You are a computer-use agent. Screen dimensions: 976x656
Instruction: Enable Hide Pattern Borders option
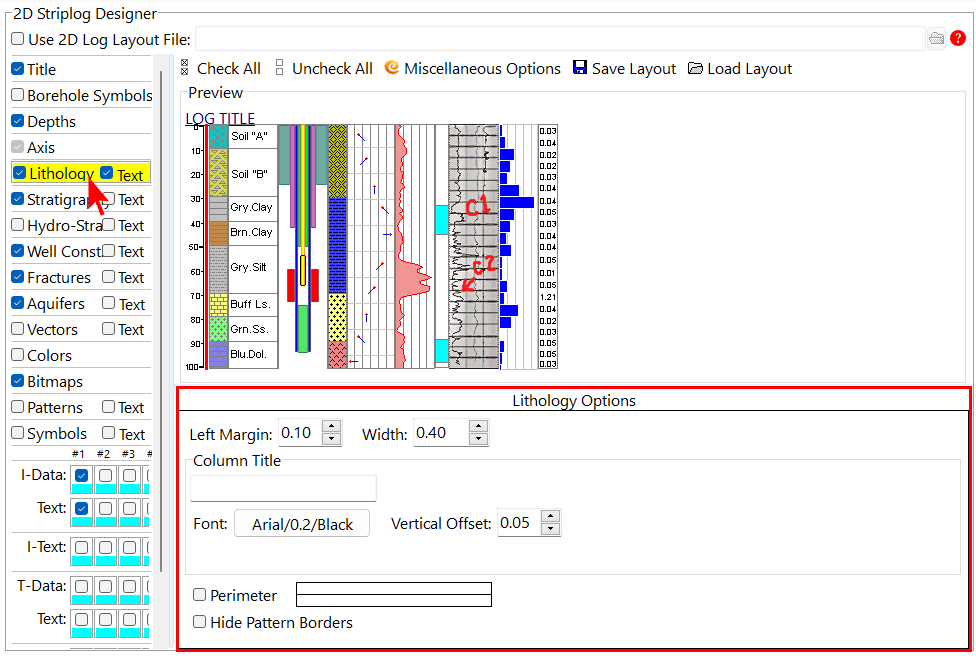[200, 622]
